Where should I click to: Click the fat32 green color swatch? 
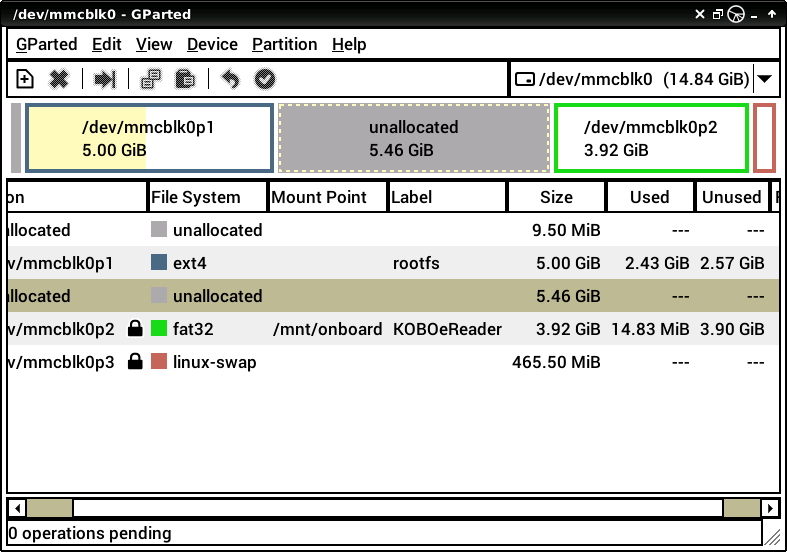click(x=159, y=329)
